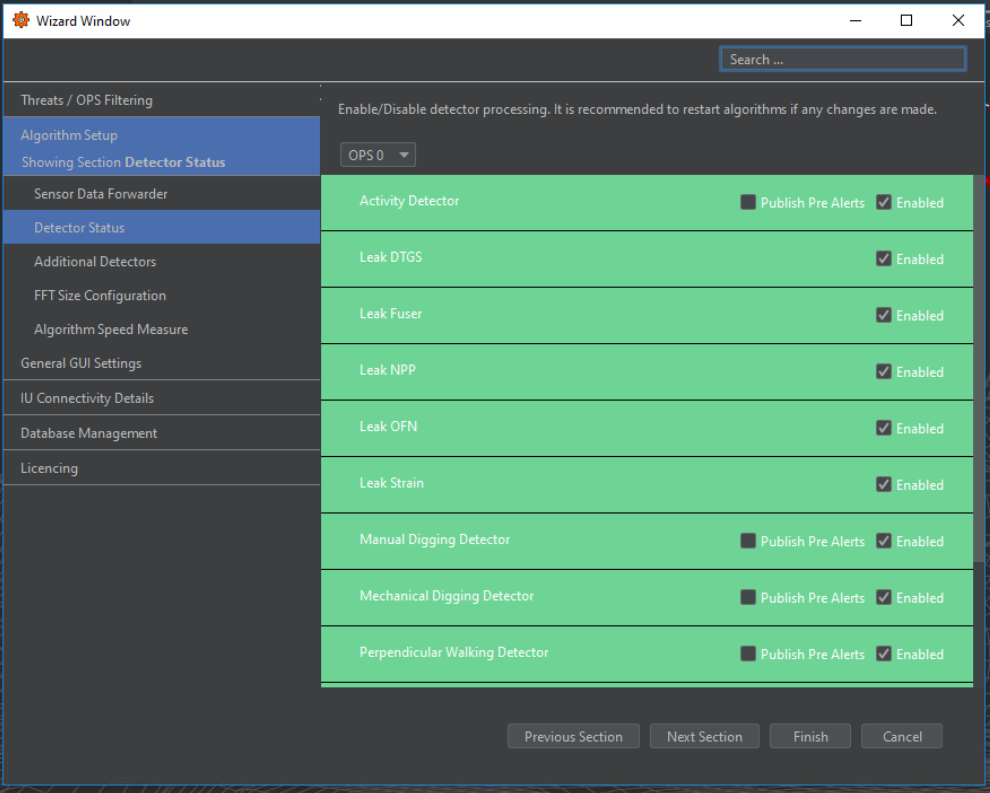Viewport: 990px width, 793px height.
Task: Select Algorithm Speed Measure entry
Action: (111, 330)
